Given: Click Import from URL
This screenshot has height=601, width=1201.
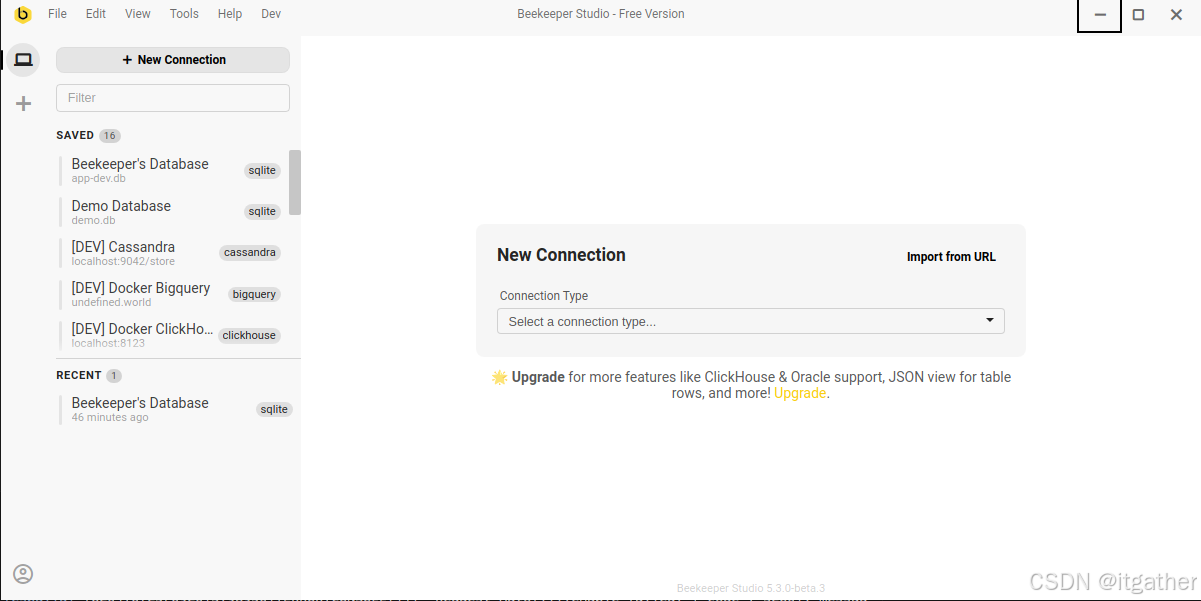Looking at the screenshot, I should click(951, 257).
